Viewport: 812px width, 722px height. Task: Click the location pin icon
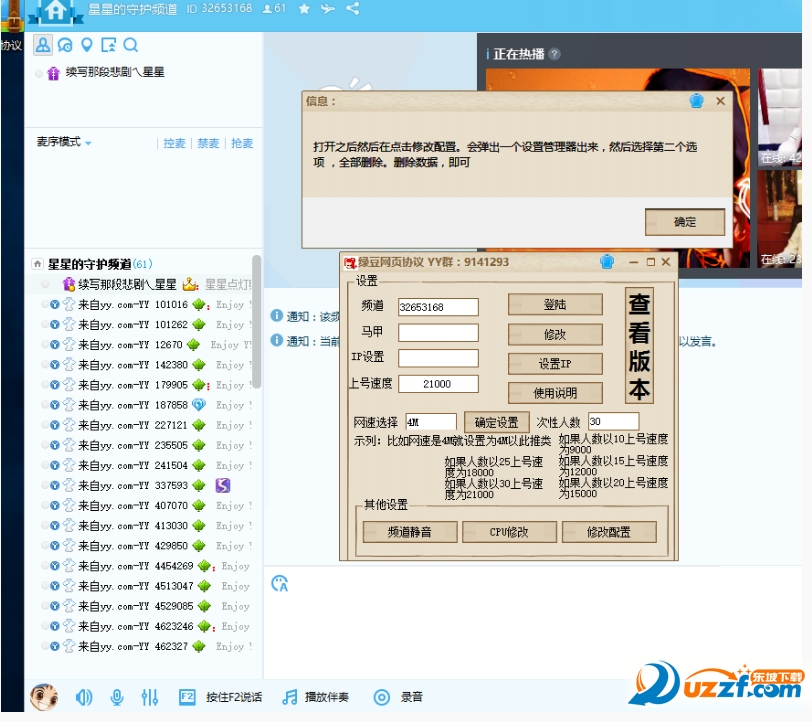point(86,45)
